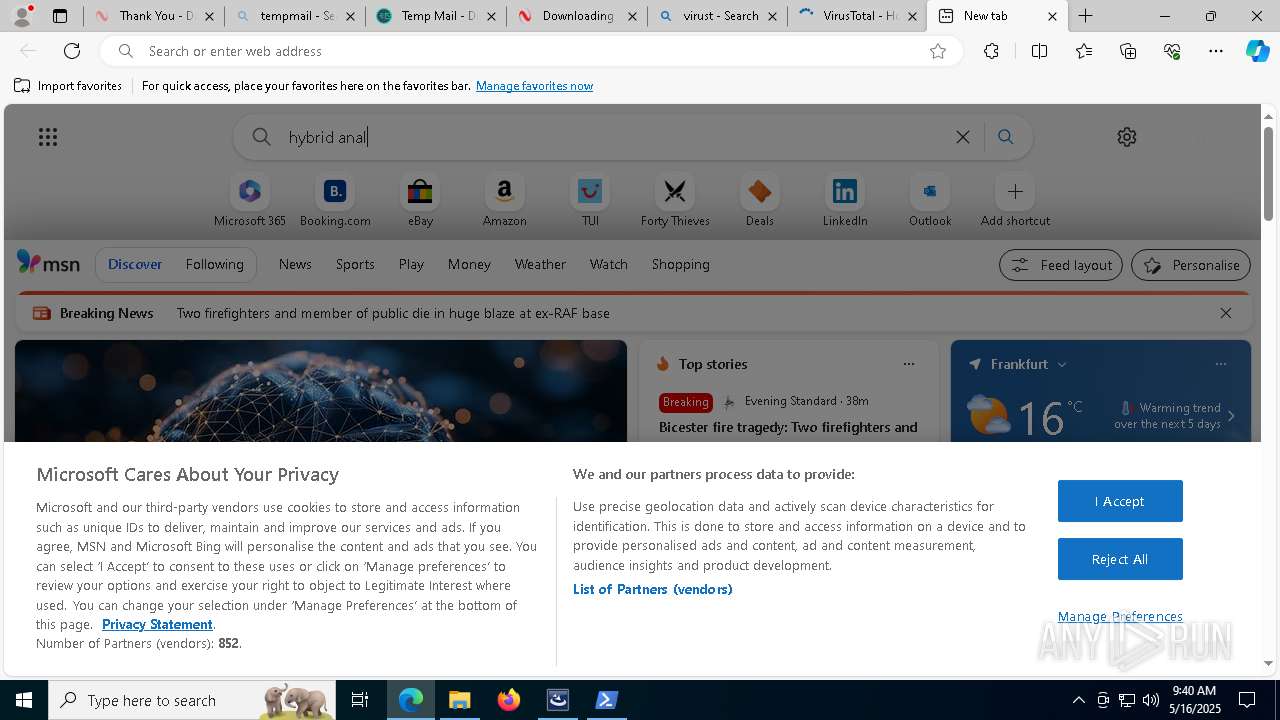Open Top stories more options menu

[x=909, y=364]
